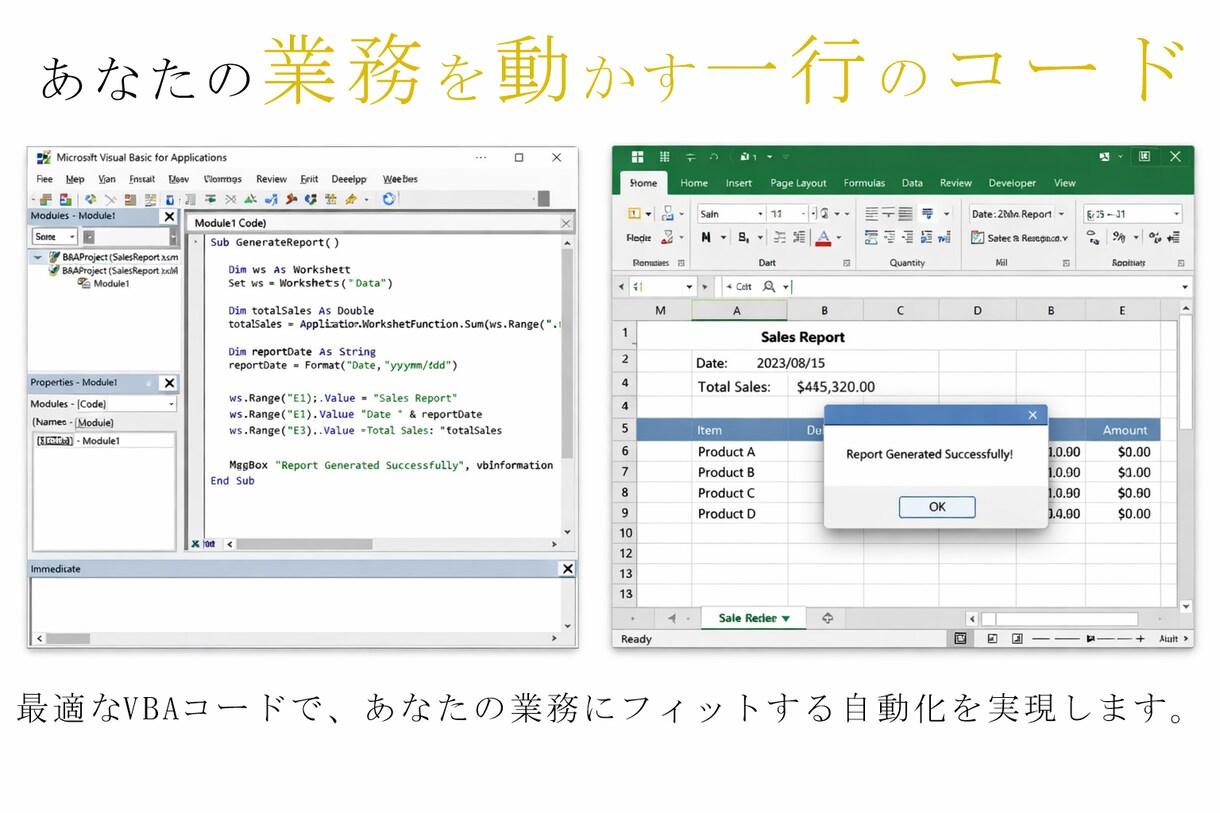Open the Modules - [Code] properties dropdown

(171, 404)
